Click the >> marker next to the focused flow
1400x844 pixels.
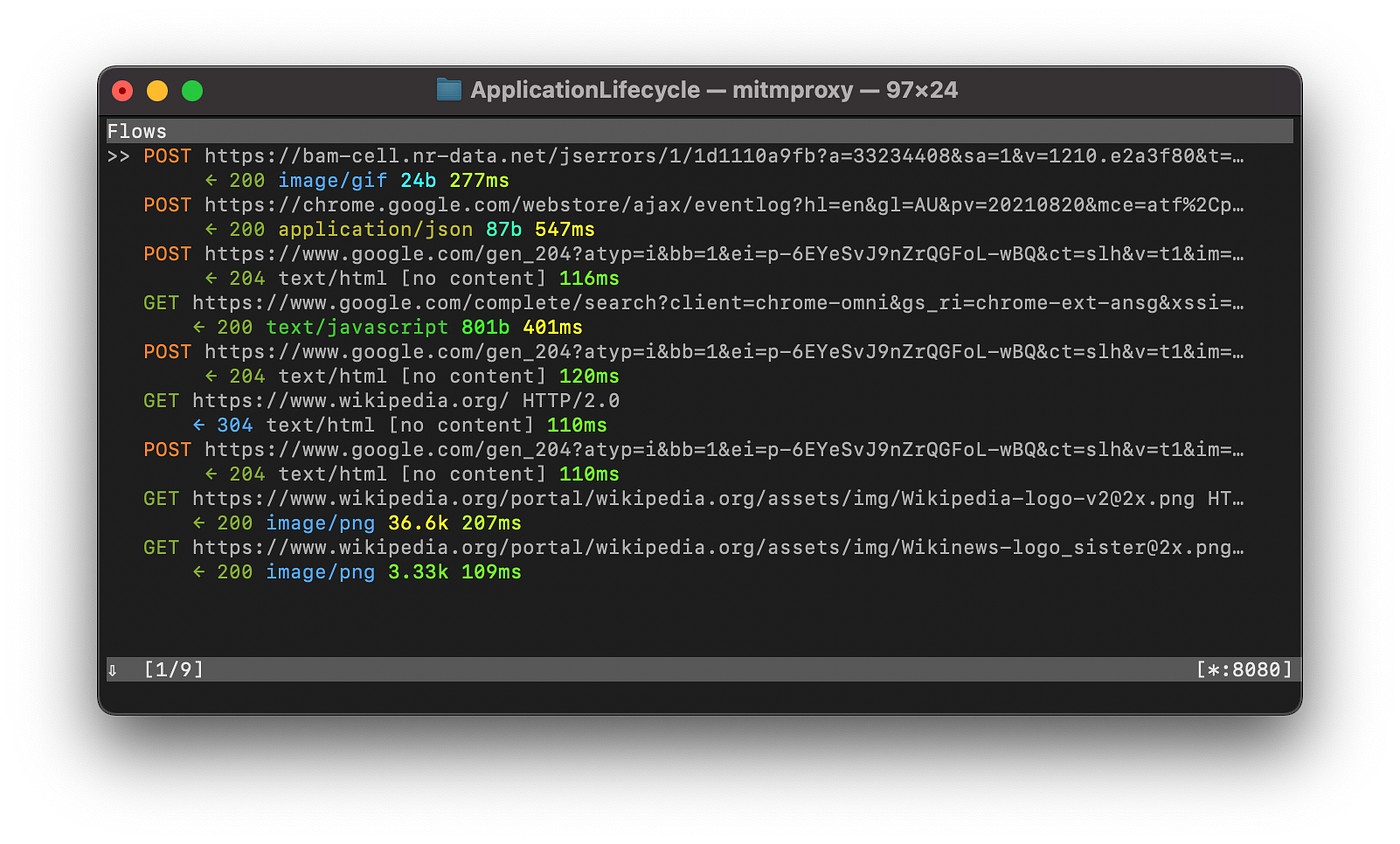pos(117,155)
